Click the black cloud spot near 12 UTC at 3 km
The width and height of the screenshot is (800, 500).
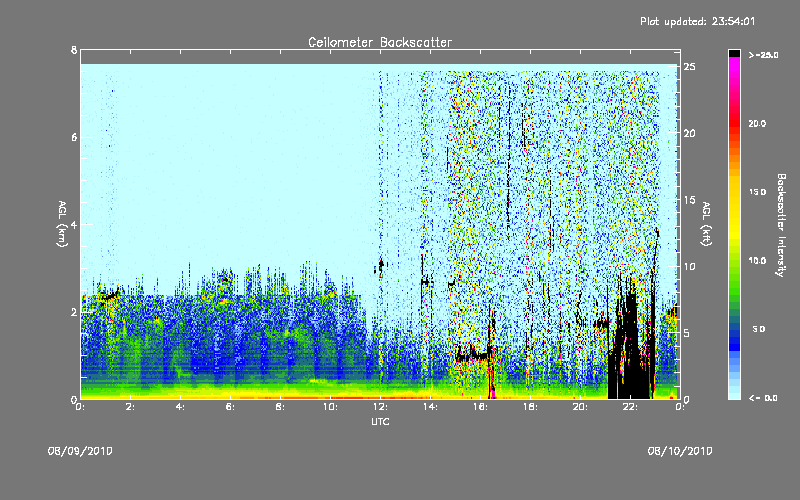(381, 266)
